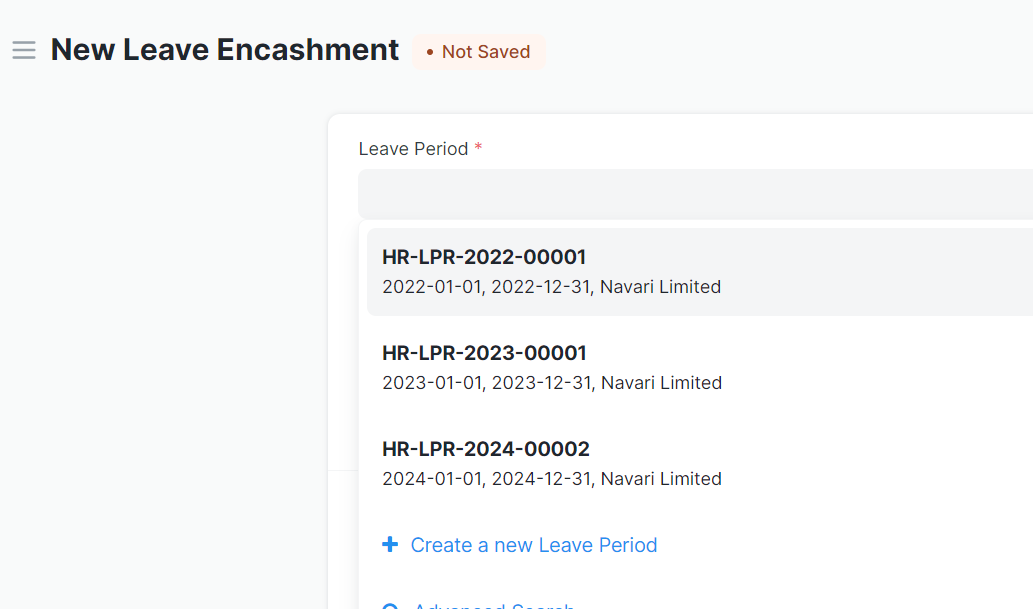Viewport: 1033px width, 609px height.
Task: Open the navigation drawer via the top-left icon
Action: (23, 50)
